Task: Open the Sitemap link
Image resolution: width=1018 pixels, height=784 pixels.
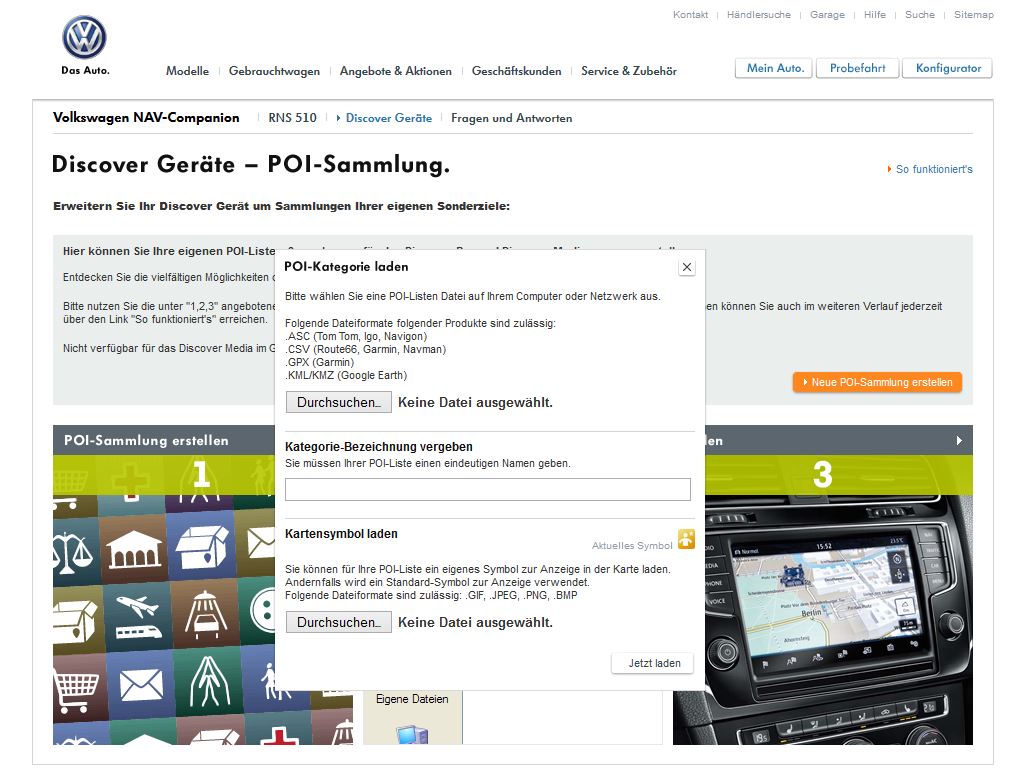Action: coord(973,14)
